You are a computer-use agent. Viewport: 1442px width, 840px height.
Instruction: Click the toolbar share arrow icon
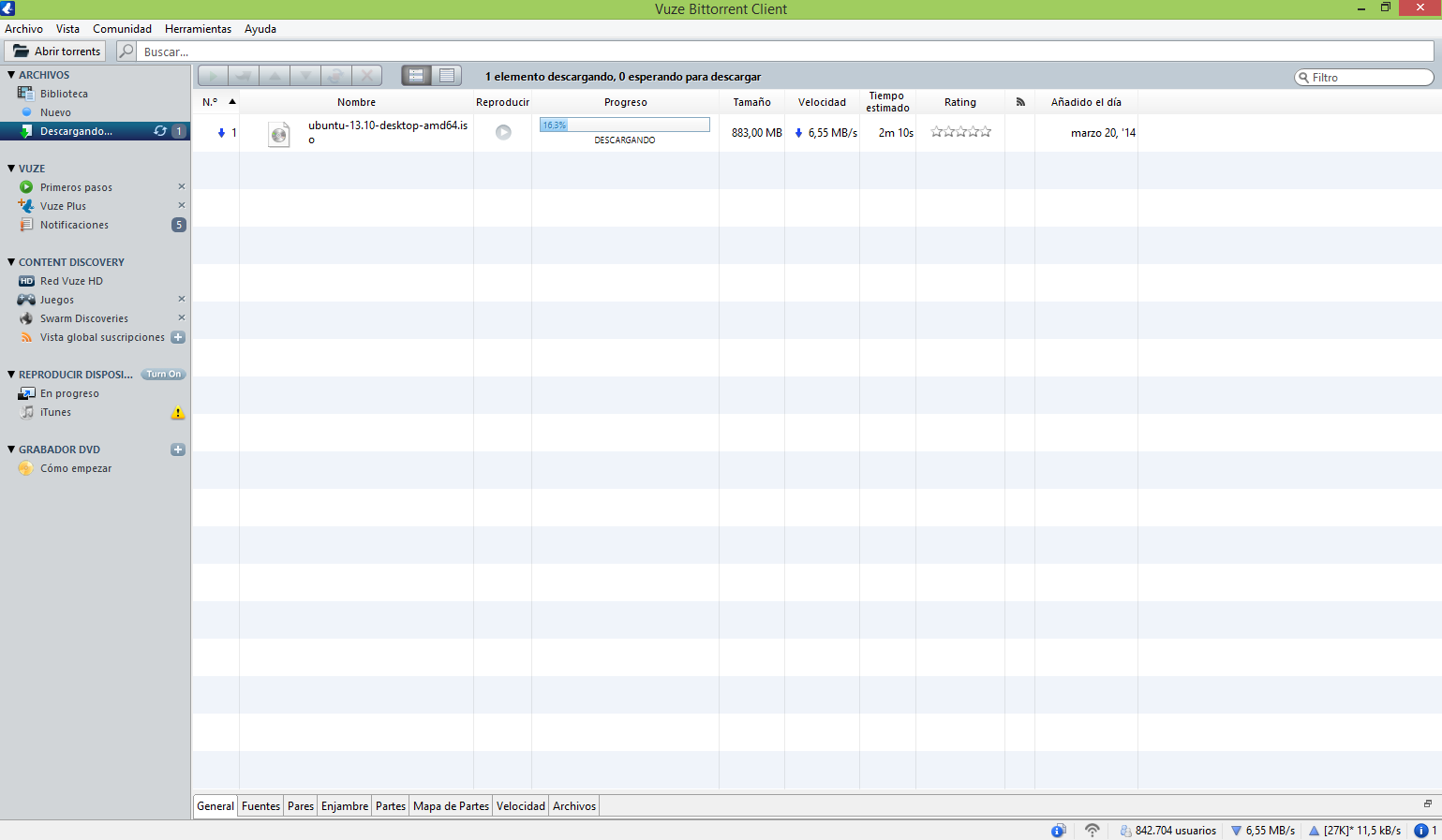click(x=245, y=76)
